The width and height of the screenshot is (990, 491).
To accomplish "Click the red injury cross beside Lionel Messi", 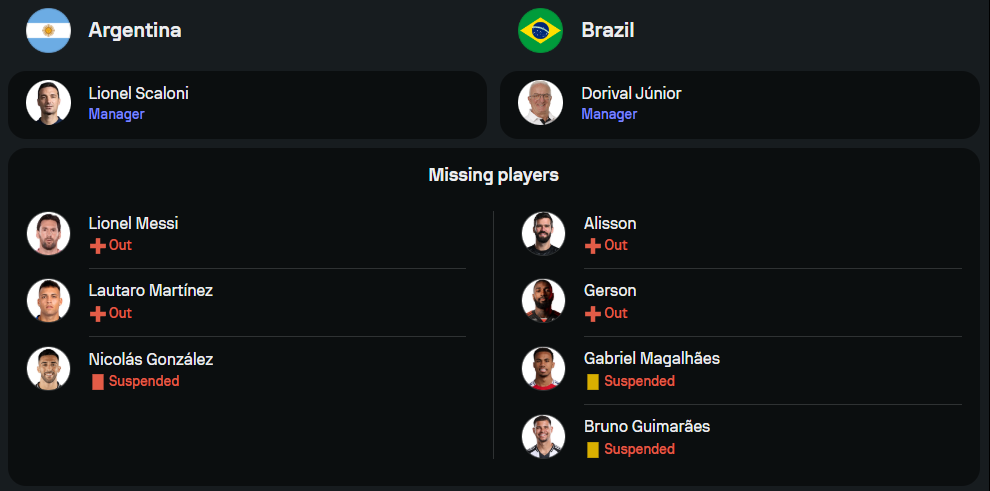I will [97, 245].
